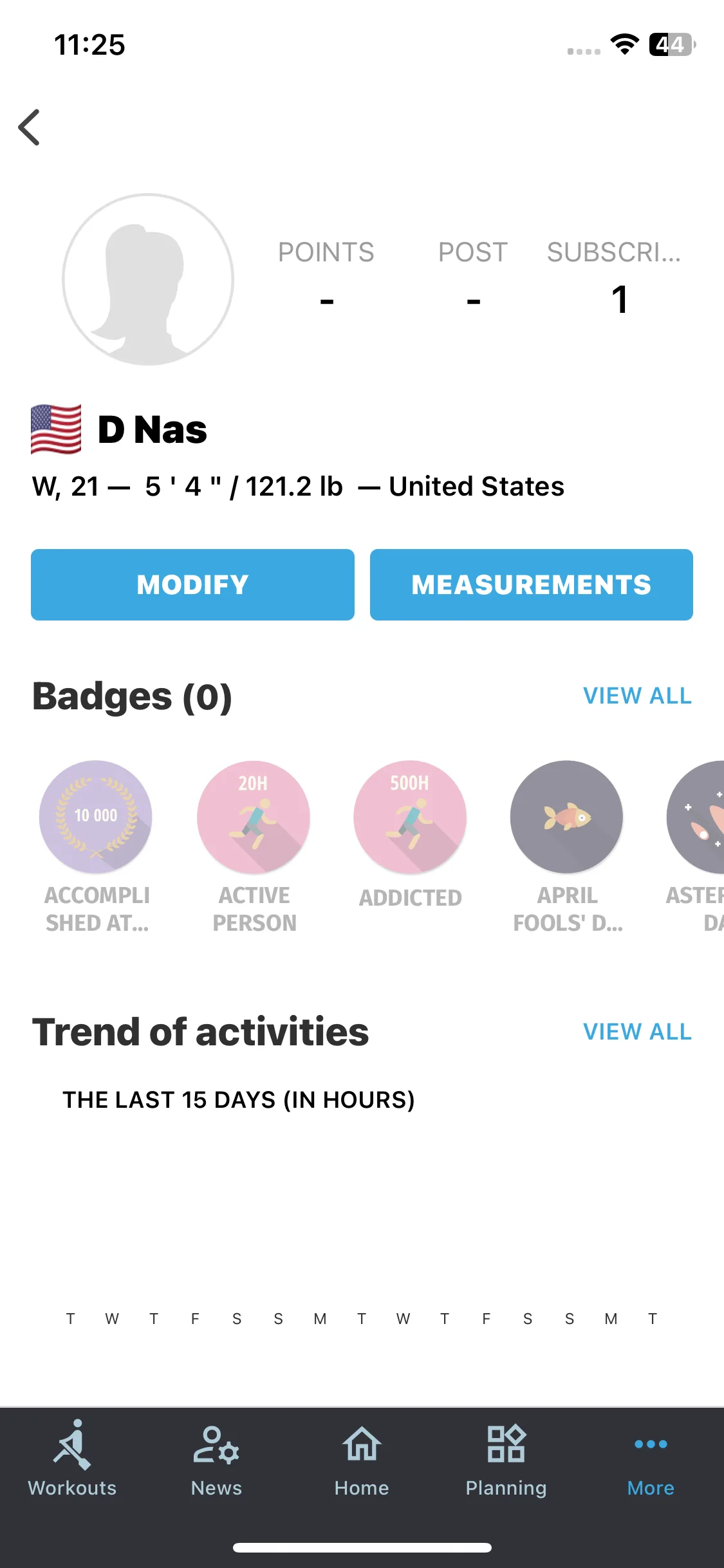
Task: Tap the partially visible Asteroid badge
Action: [x=696, y=817]
